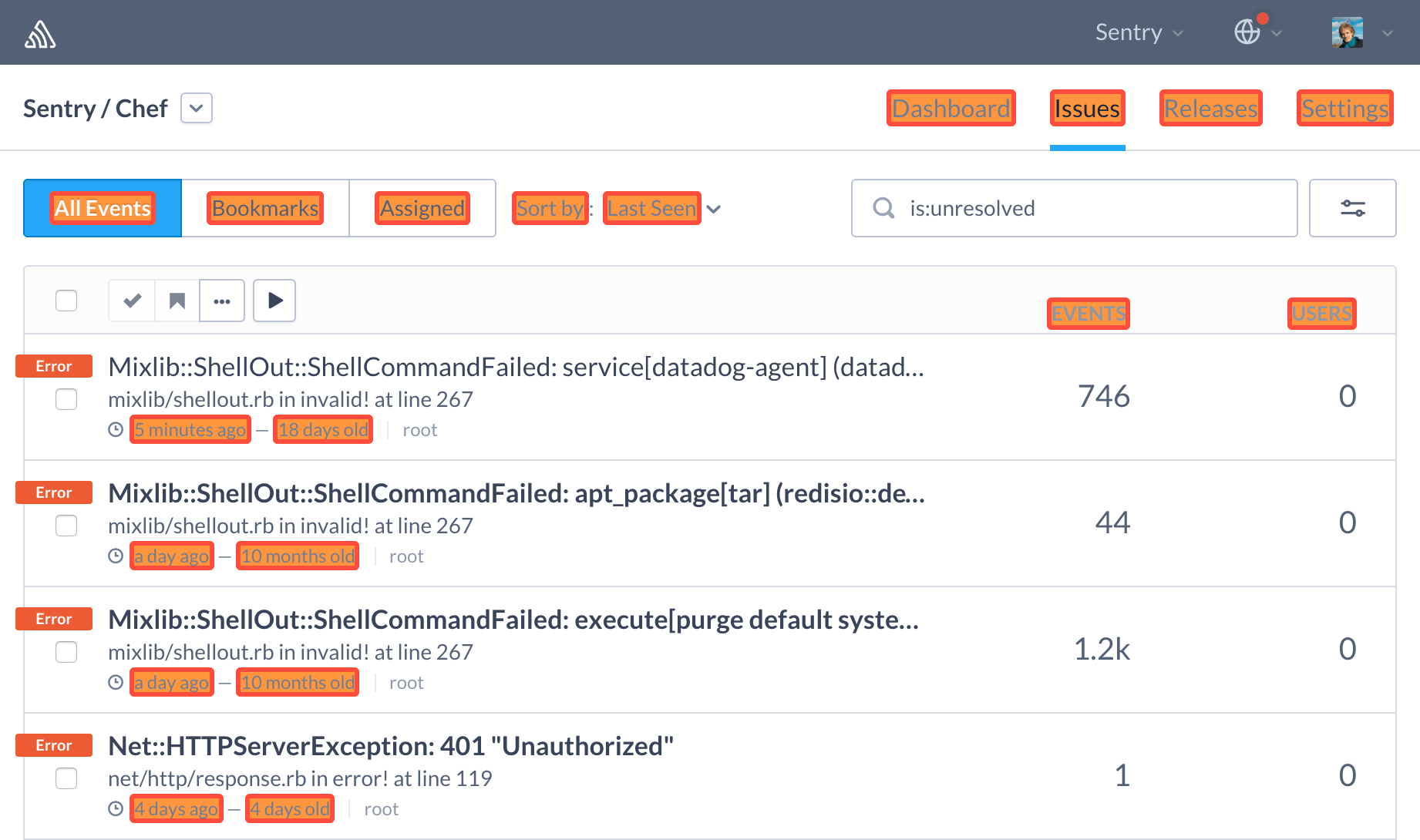Click the Error tag on datadog-agent issue
This screenshot has width=1420, height=840.
pyautogui.click(x=54, y=366)
